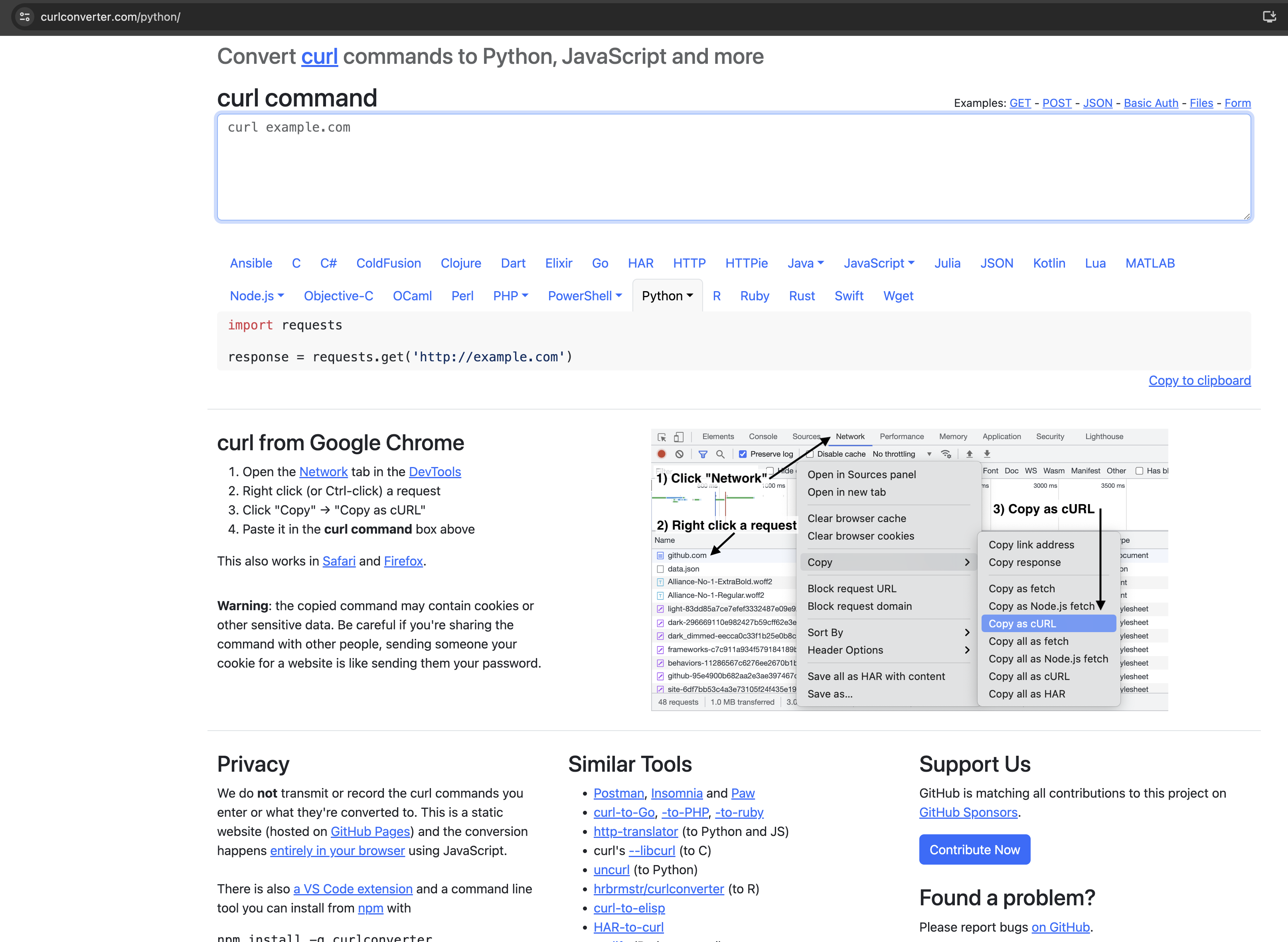
Task: Open the site info icon in address bar
Action: (24, 16)
